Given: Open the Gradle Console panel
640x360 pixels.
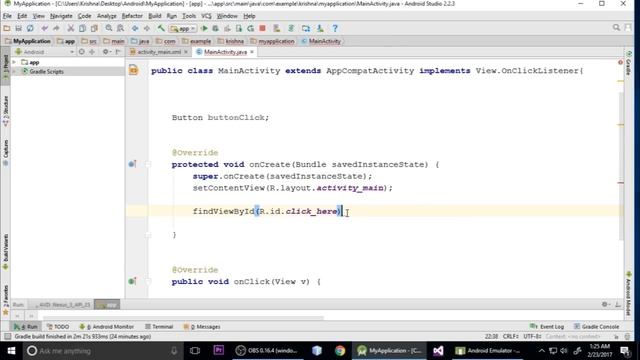Looking at the screenshot, I should point(597,327).
